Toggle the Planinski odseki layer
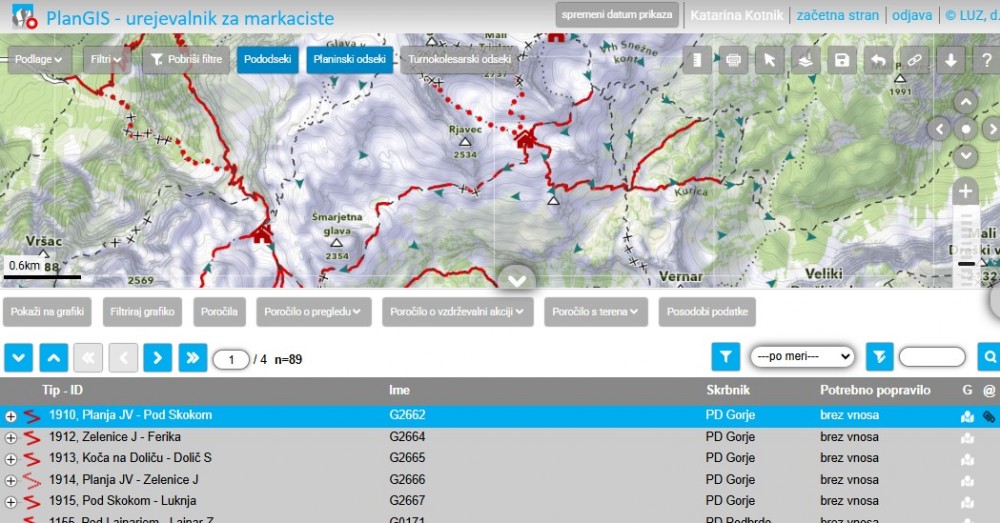This screenshot has height=523, width=1000. tap(349, 60)
